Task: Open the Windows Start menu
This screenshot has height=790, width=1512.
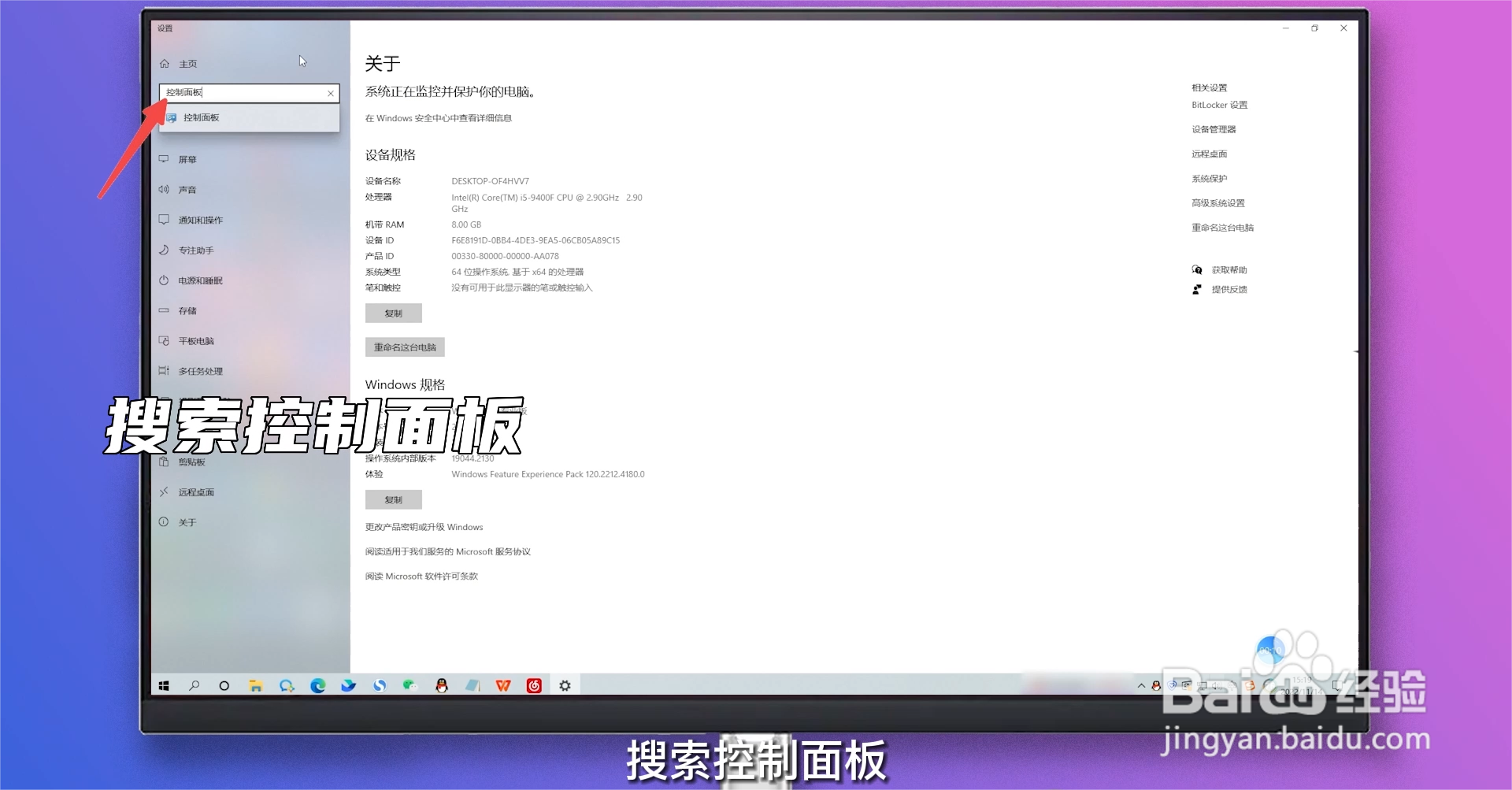Action: click(164, 686)
